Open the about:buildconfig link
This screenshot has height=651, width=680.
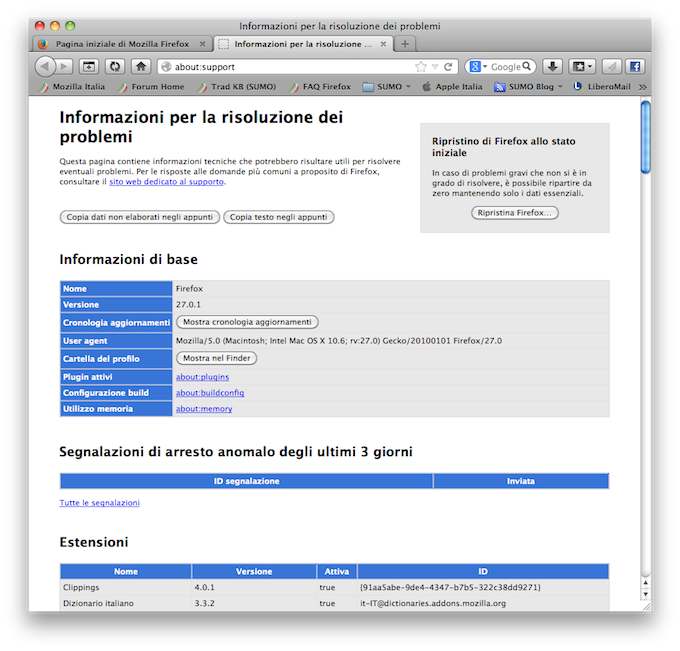(x=210, y=393)
